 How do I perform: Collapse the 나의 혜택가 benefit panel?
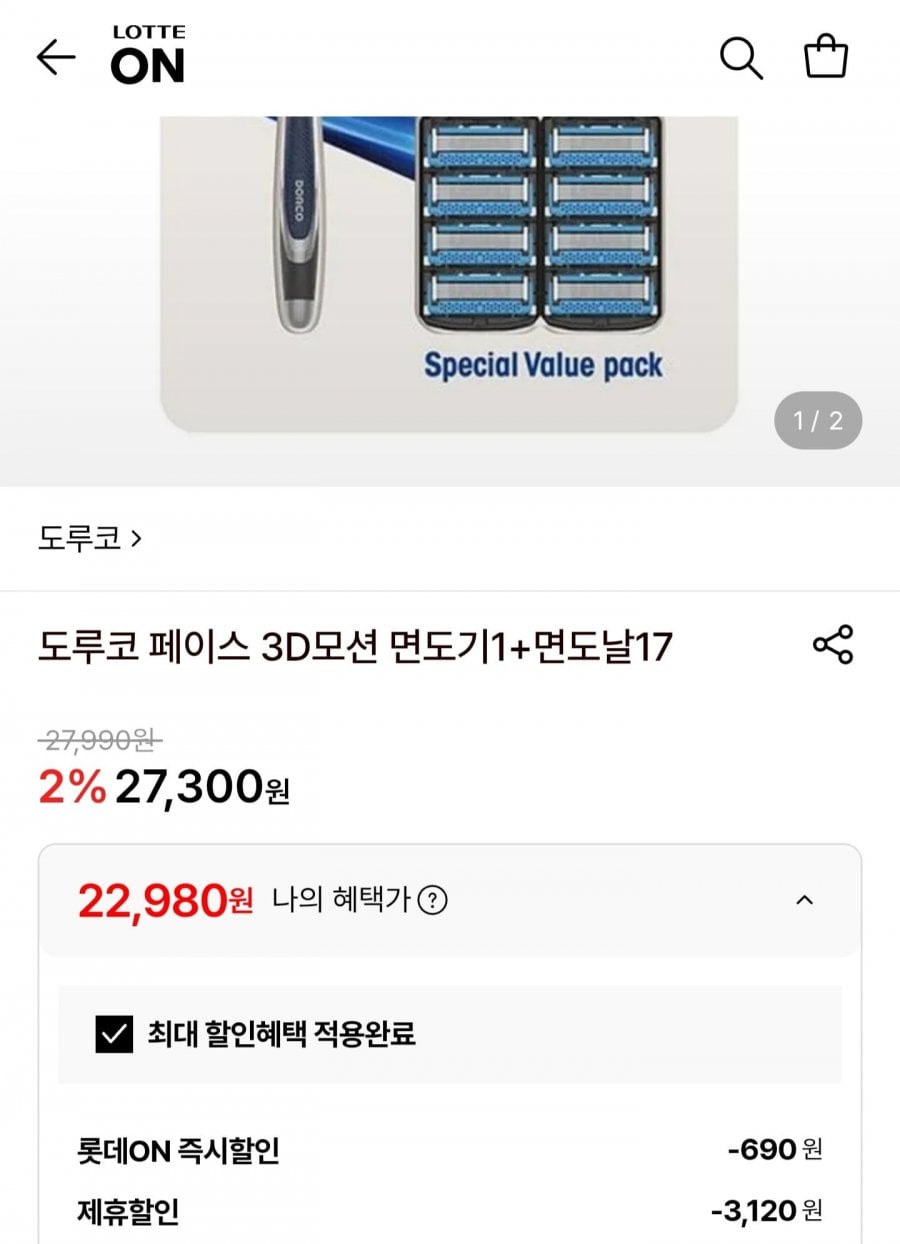click(x=804, y=900)
